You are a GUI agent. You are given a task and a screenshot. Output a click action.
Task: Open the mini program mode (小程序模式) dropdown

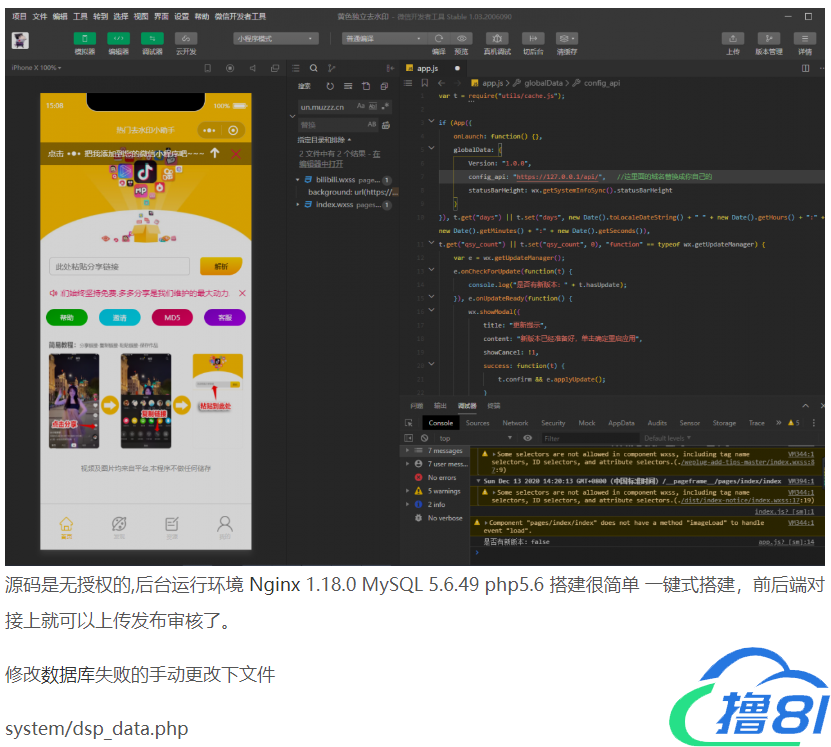click(x=276, y=38)
